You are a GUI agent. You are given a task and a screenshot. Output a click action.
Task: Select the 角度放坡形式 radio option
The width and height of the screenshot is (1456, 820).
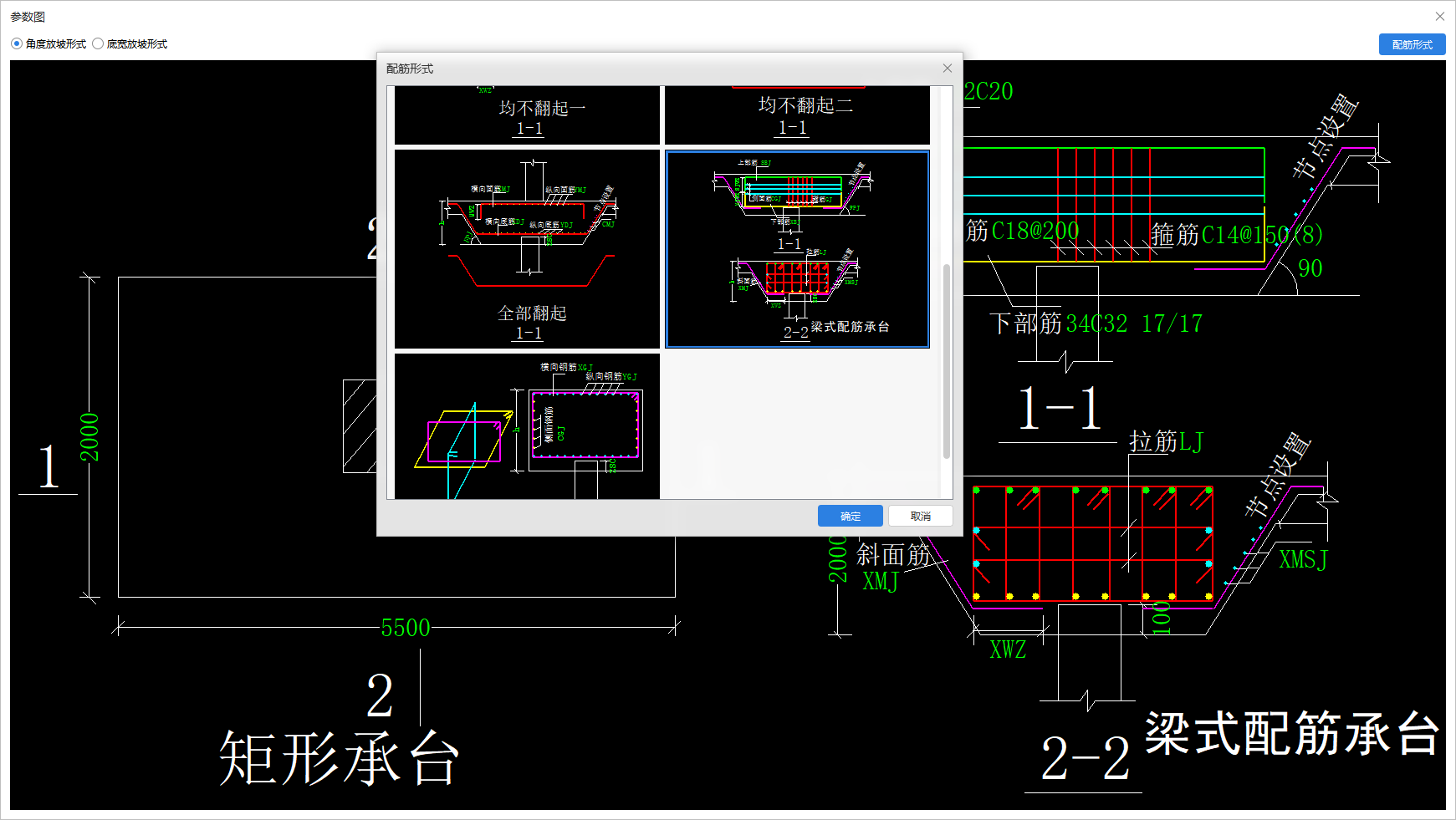coord(49,44)
